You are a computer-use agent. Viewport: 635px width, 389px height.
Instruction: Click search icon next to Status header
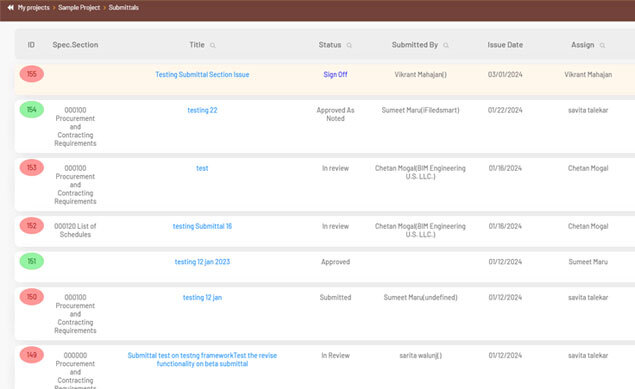[x=349, y=45]
